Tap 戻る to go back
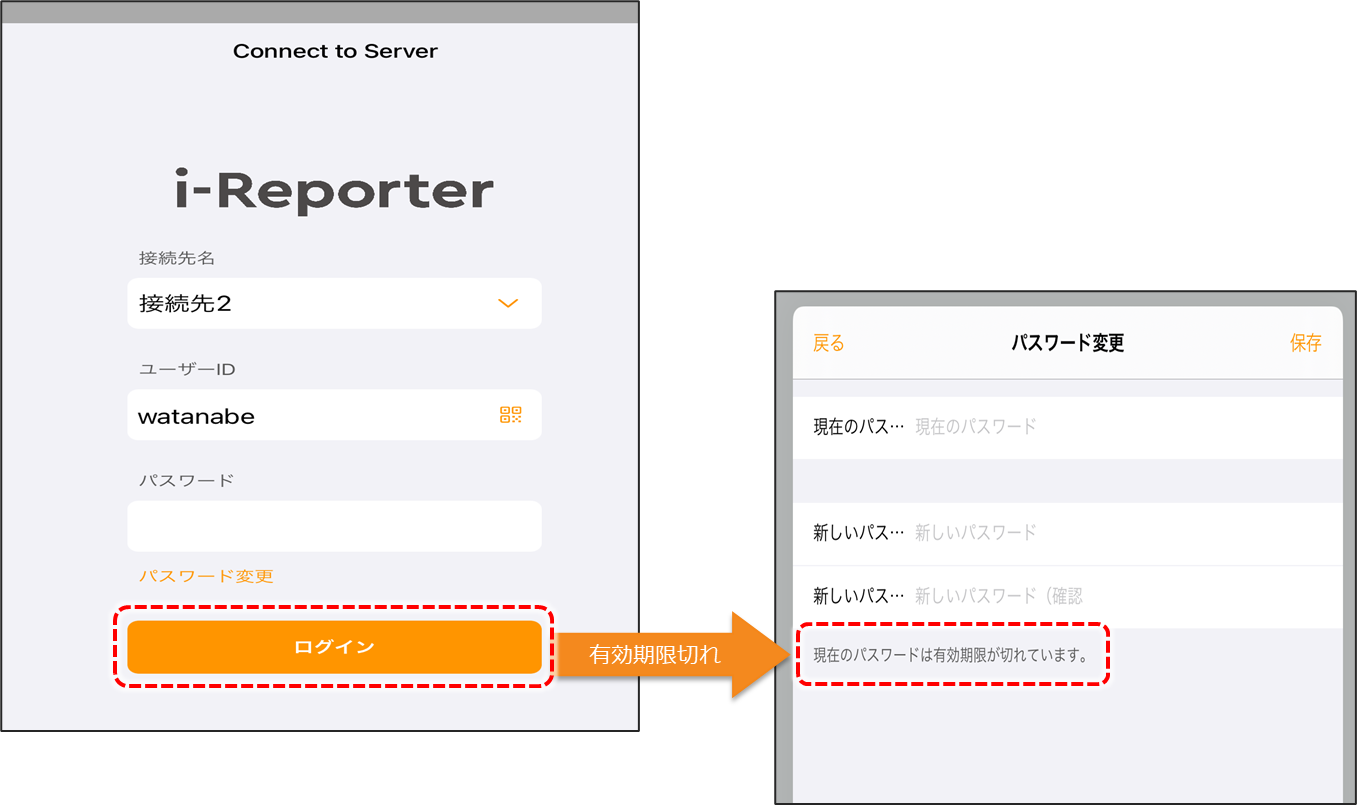Image resolution: width=1357 pixels, height=805 pixels. click(828, 343)
